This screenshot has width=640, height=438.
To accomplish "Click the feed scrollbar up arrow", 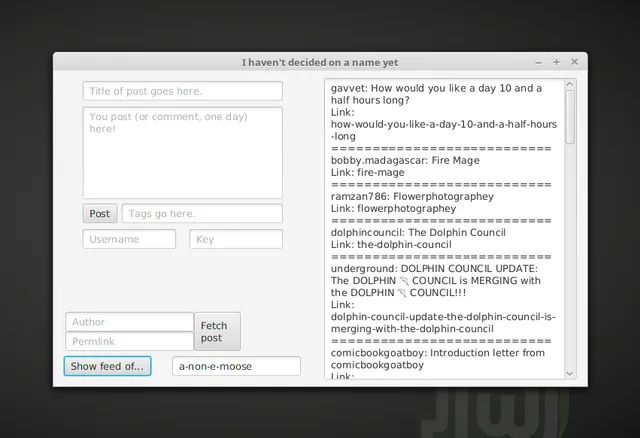I will [x=570, y=84].
